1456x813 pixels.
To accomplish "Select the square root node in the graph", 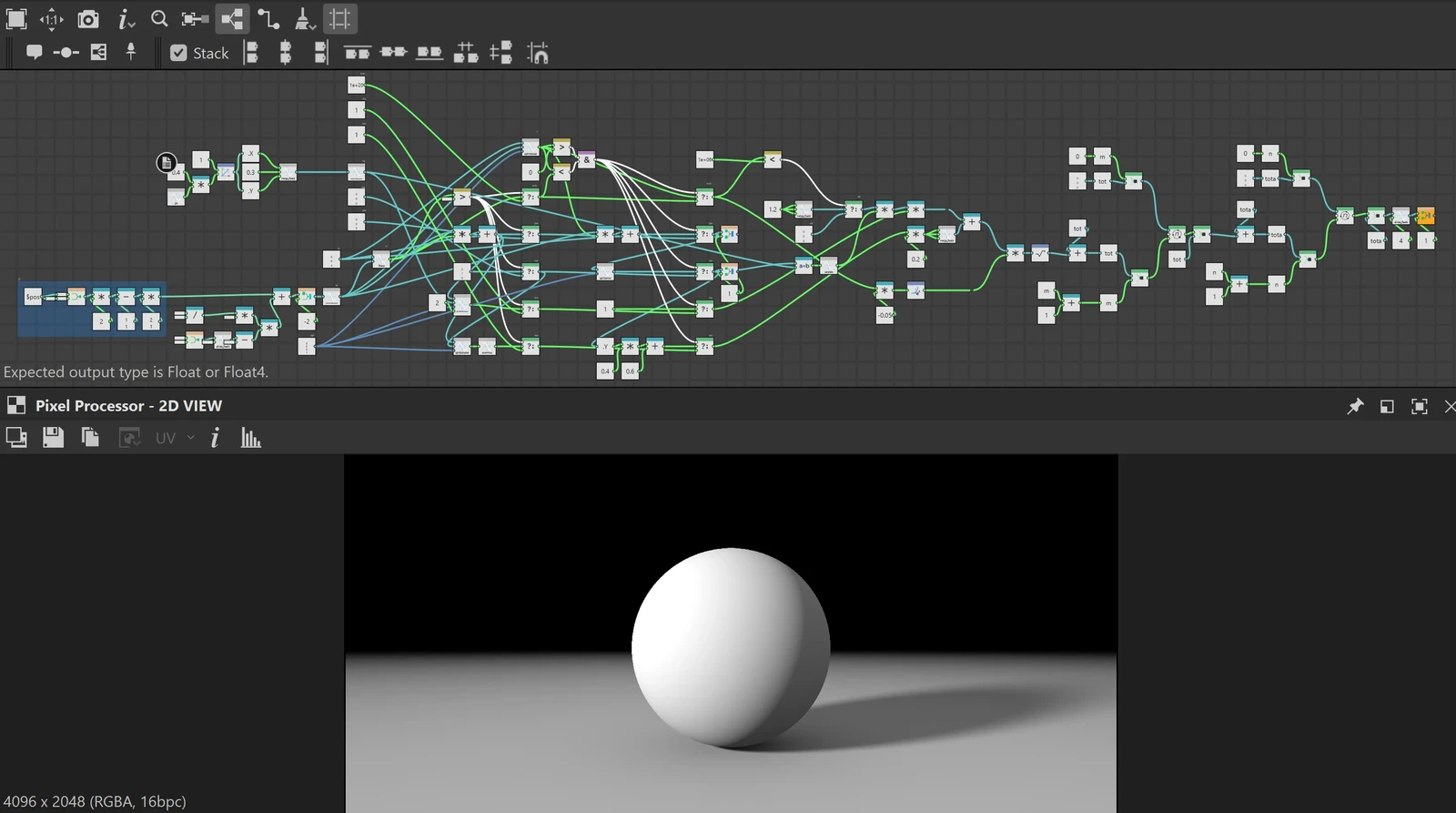I will point(1040,253).
